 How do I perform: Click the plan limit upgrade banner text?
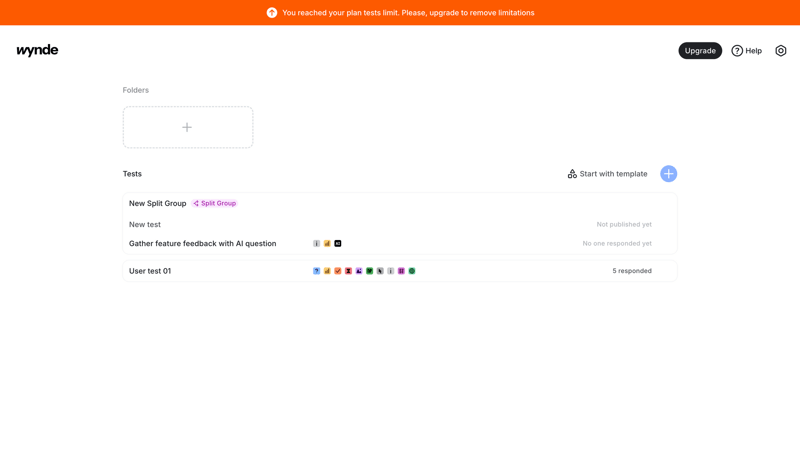tap(408, 13)
